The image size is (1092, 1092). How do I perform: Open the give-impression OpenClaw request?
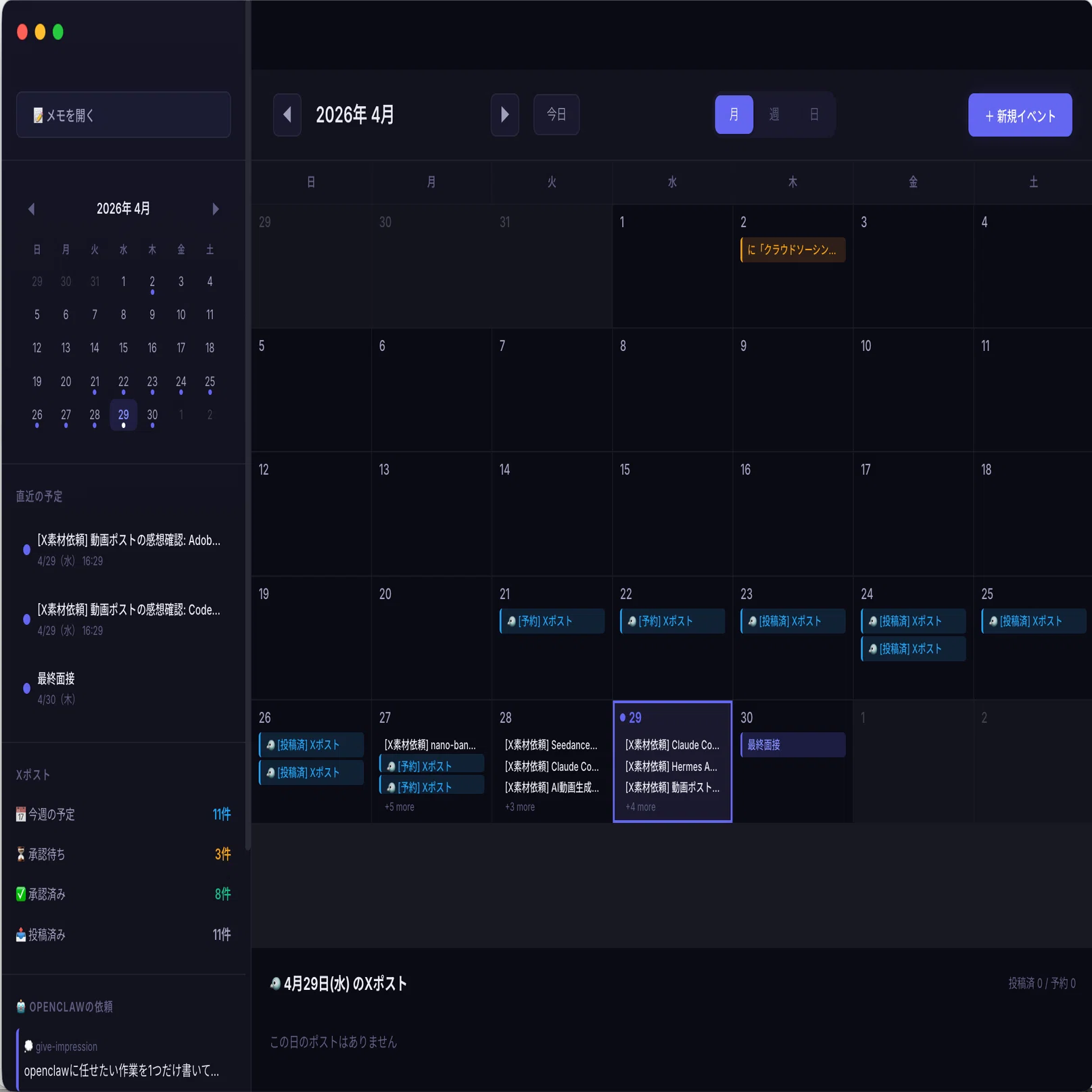tap(123, 1060)
